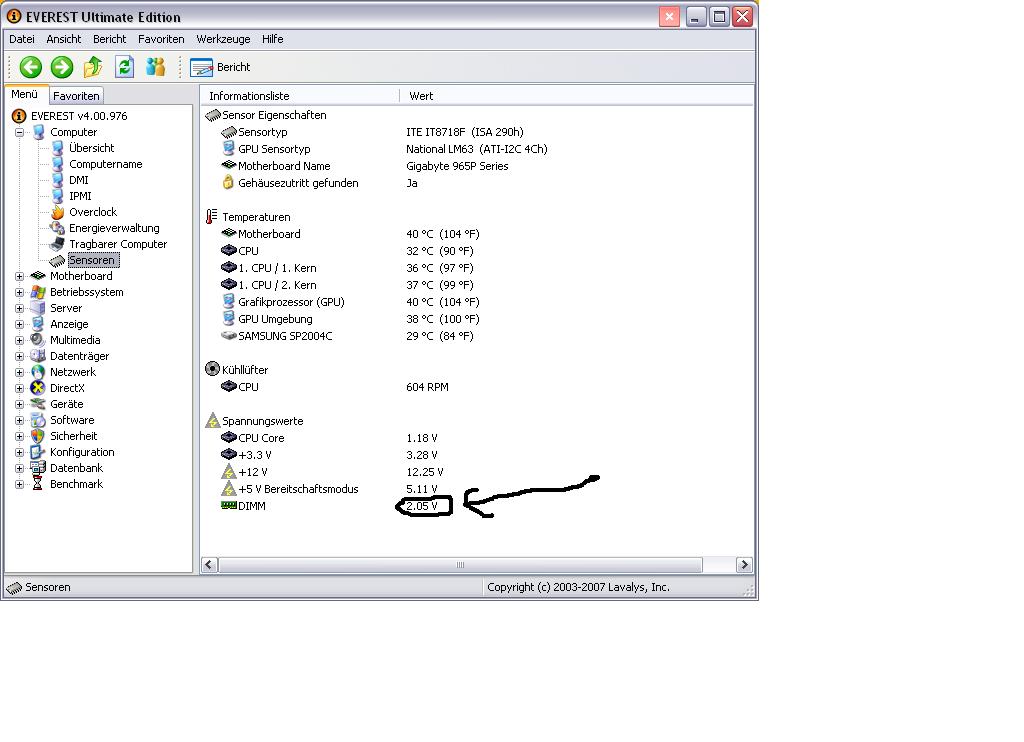Click the Bericht report toolbar button

click(220, 67)
